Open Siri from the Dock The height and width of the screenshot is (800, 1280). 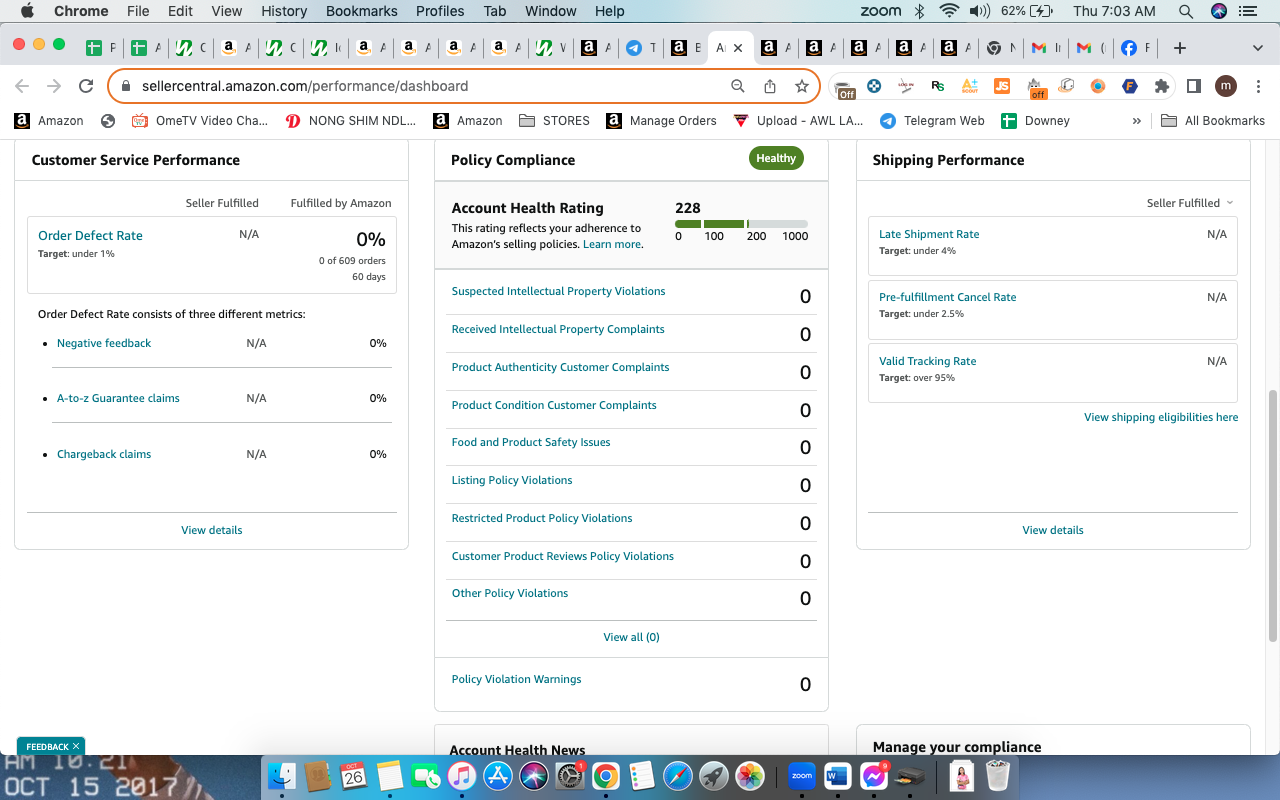[x=533, y=775]
